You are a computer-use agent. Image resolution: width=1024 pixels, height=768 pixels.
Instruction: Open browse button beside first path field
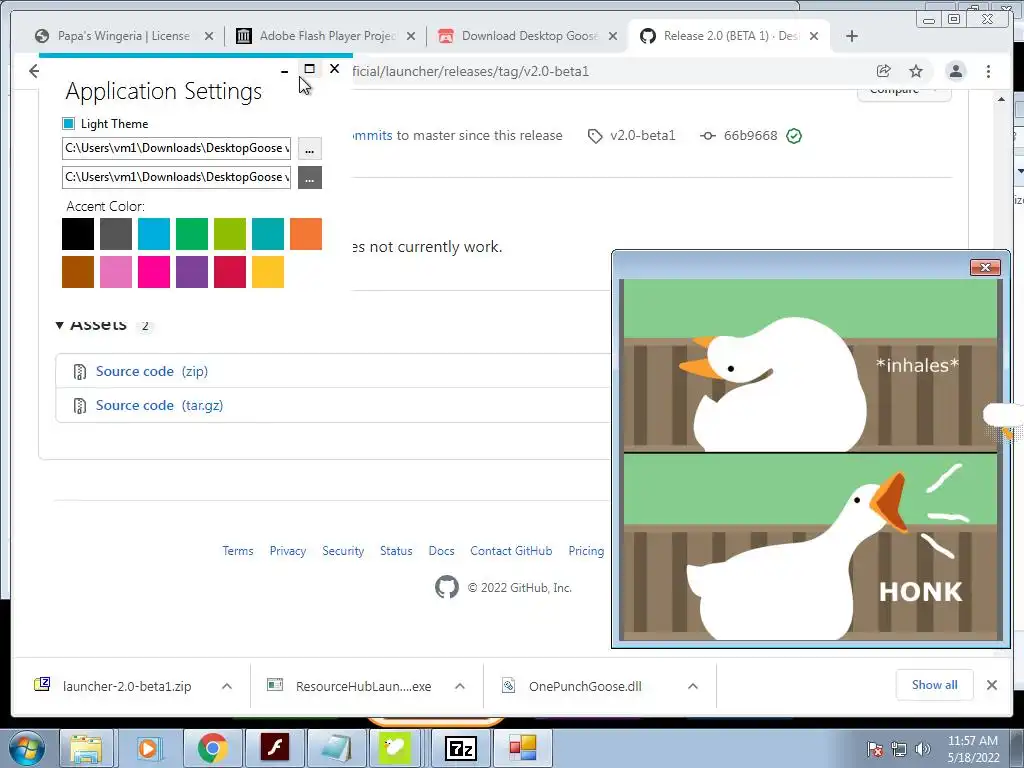tap(310, 148)
